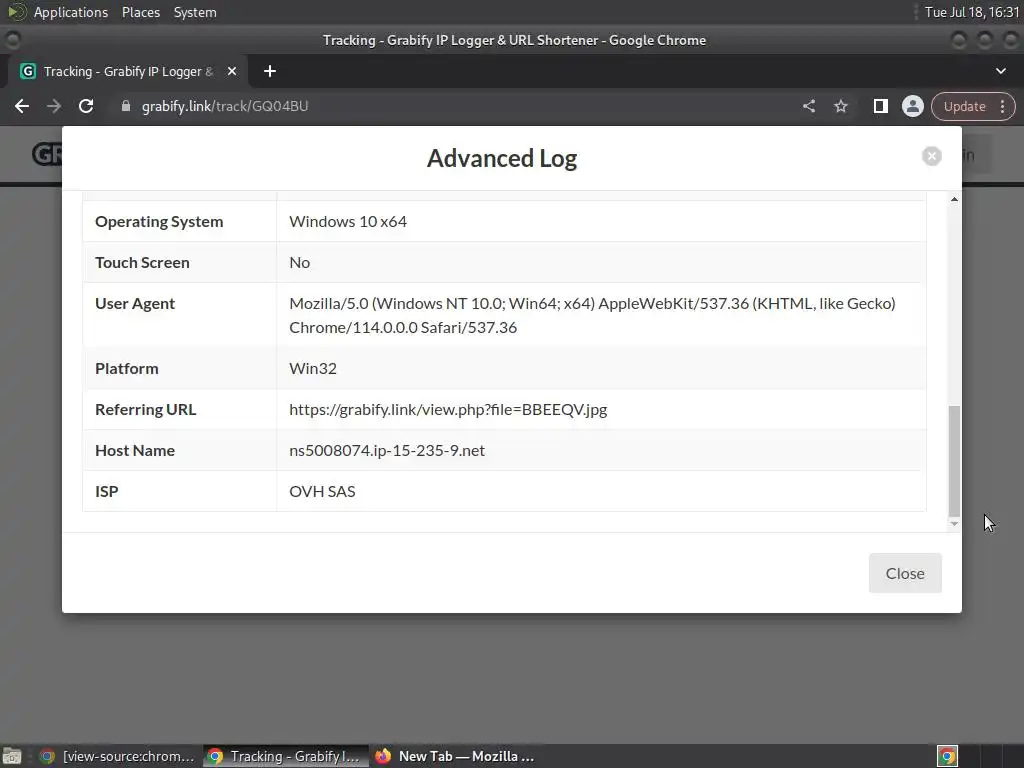Image resolution: width=1024 pixels, height=768 pixels.
Task: Click the Referring URL row label
Action: coord(145,409)
